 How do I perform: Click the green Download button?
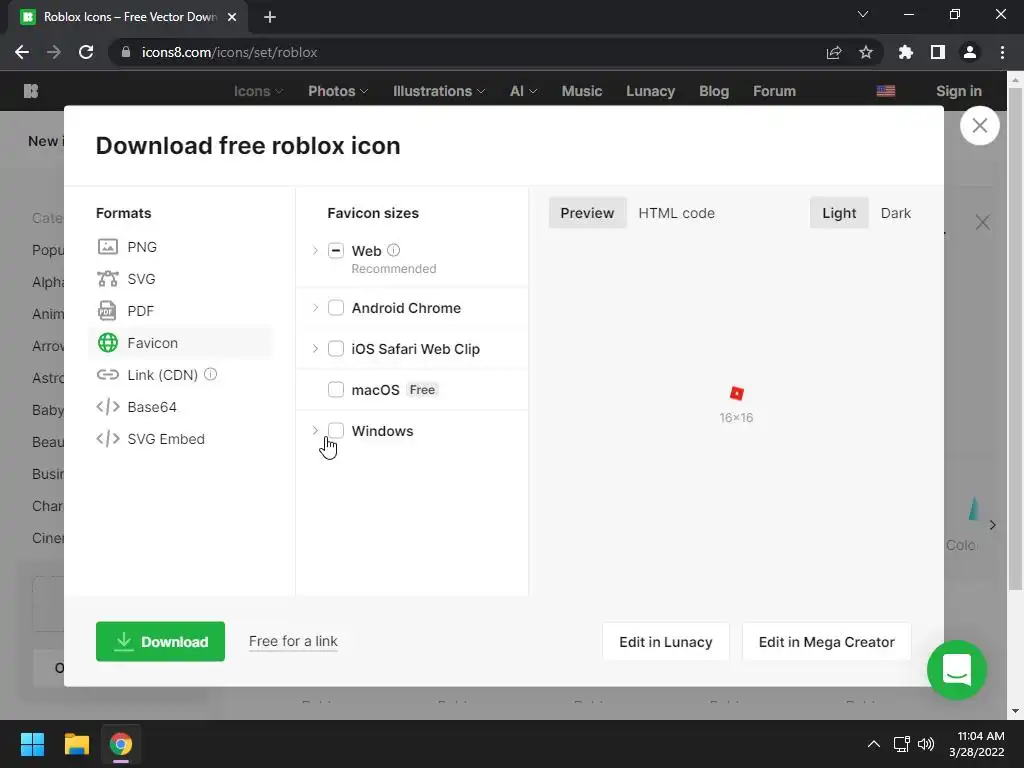(x=160, y=641)
